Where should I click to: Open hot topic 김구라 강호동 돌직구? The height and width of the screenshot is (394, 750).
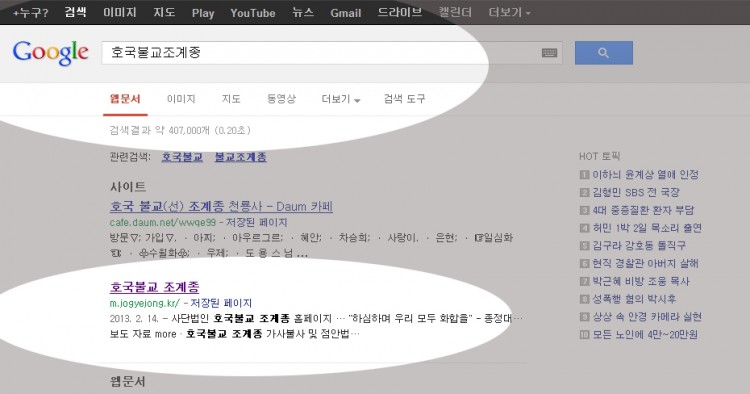[639, 245]
